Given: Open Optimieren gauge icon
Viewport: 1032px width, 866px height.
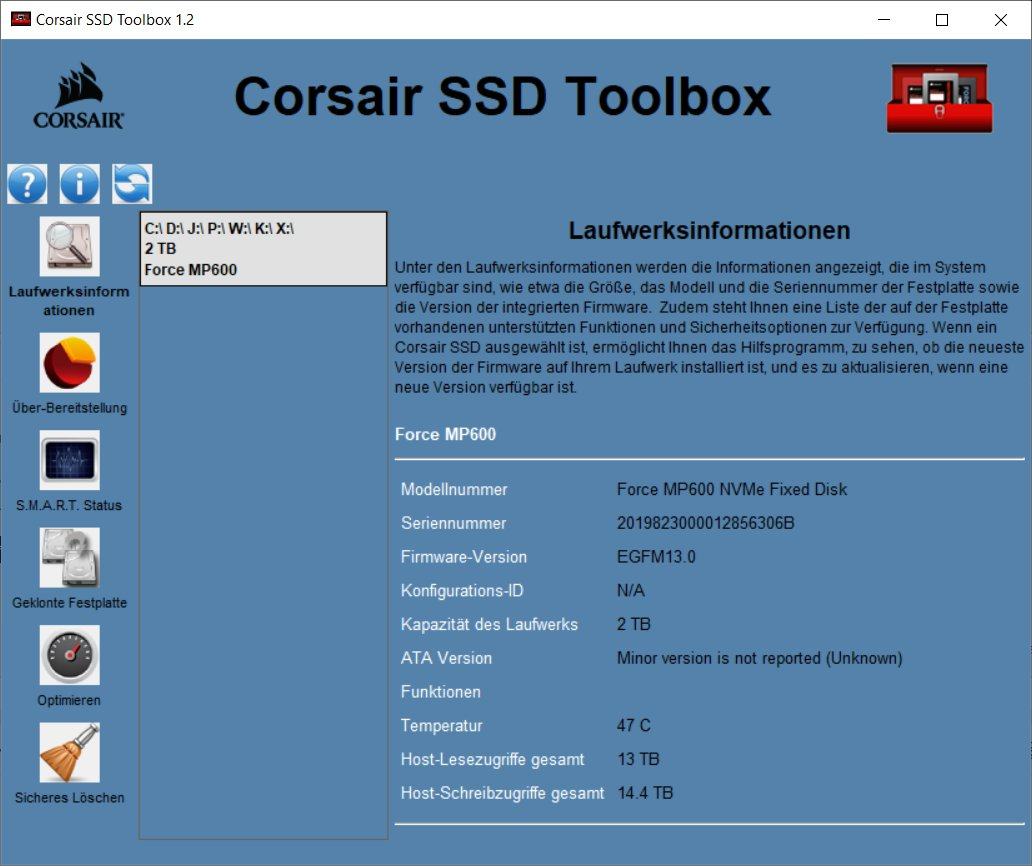Looking at the screenshot, I should coord(69,655).
